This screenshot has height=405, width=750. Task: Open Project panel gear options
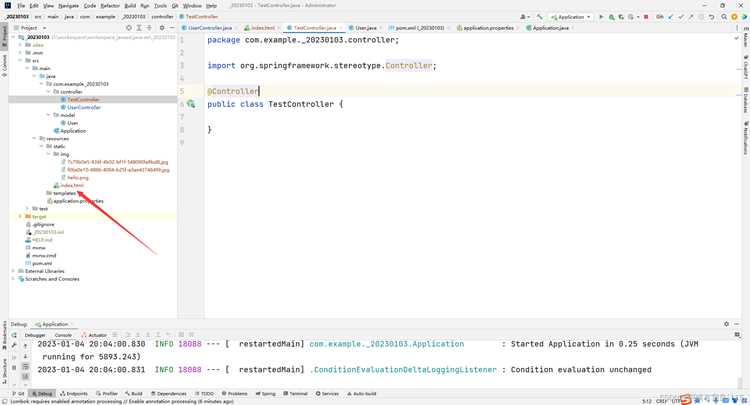(x=162, y=28)
